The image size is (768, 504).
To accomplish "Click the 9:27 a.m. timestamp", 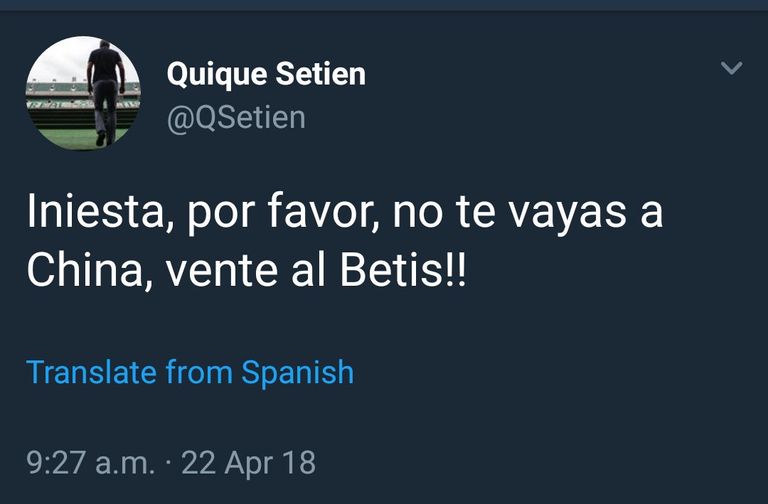I will pos(91,463).
